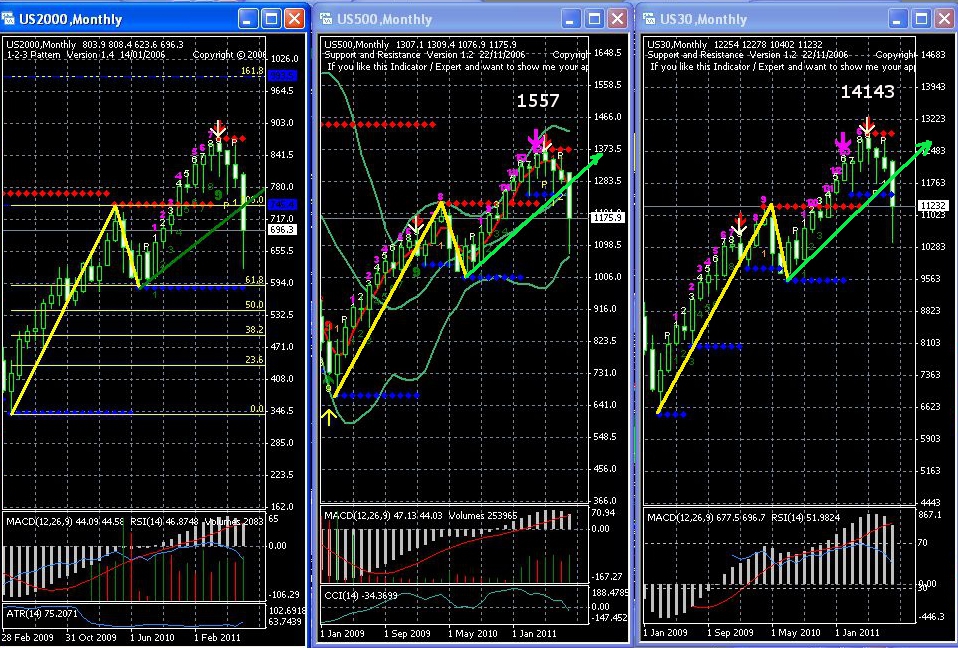Screen dimensions: 958x648
Task: Click the US2000 chart window icon
Action: 8,19
